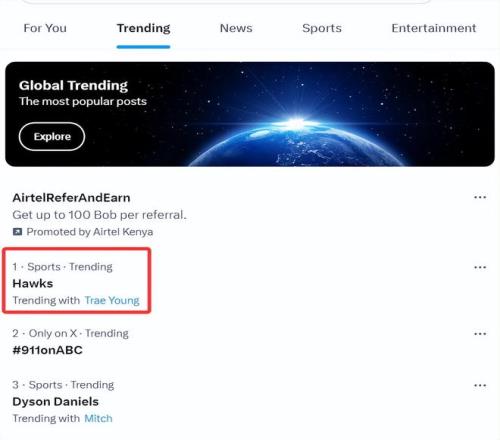The image size is (500, 440).
Task: Open the AirtelReferAndEarn promoted trend
Action: (x=71, y=198)
